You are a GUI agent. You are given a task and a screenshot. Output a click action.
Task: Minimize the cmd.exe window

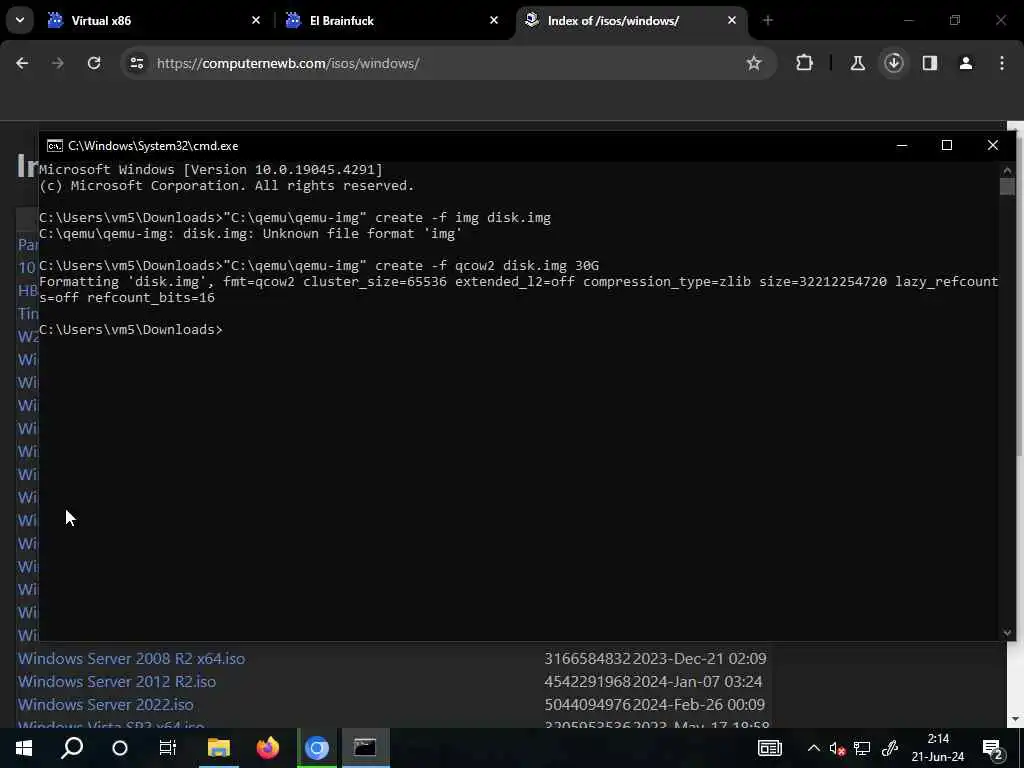pos(902,145)
